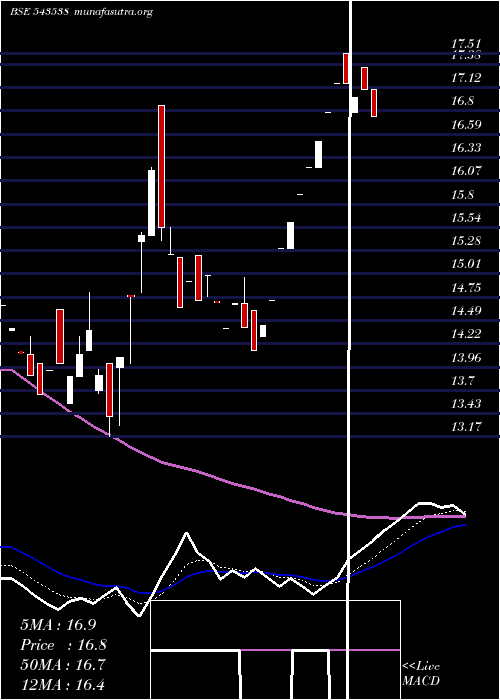Click the 13.7 price axis label
This screenshot has width=500, height=700.
tap(462, 381)
